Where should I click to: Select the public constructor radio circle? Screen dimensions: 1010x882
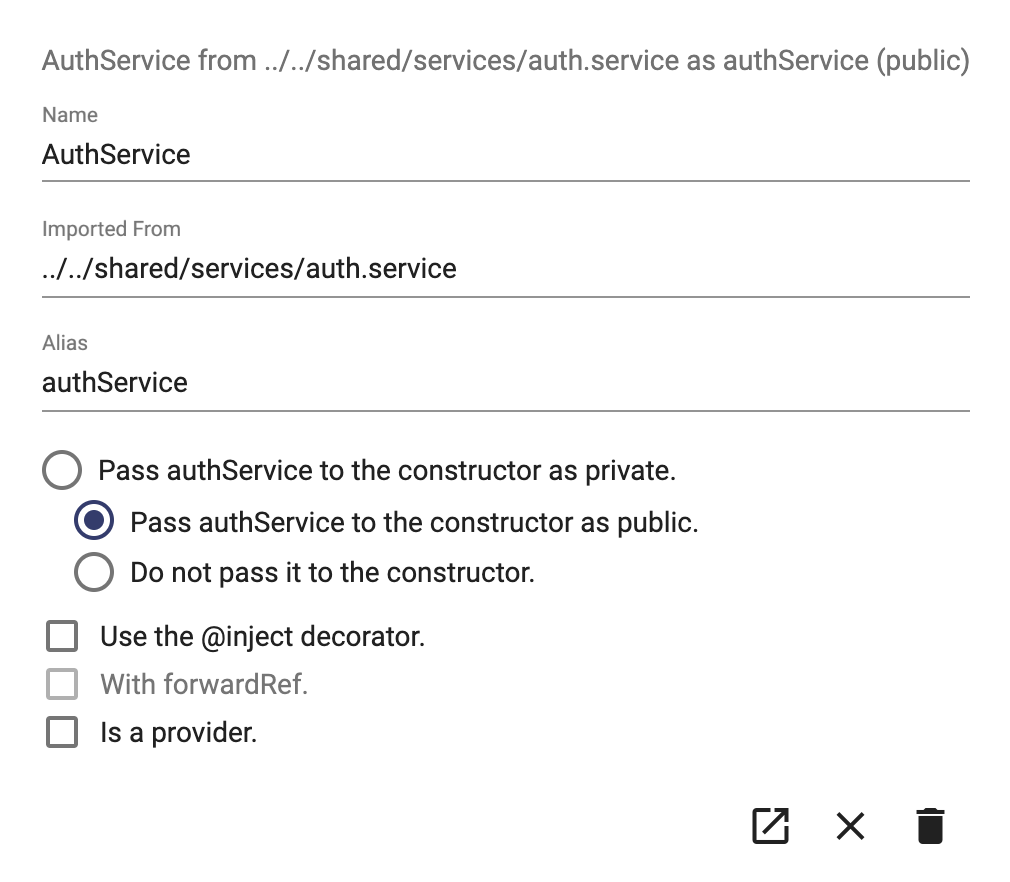[x=94, y=521]
